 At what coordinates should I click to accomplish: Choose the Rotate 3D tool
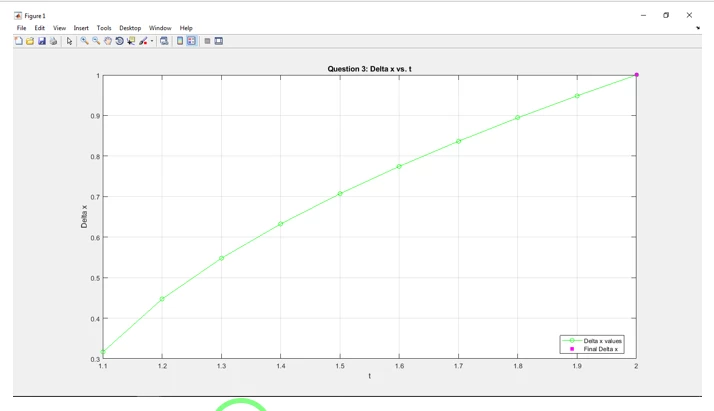(x=119, y=41)
